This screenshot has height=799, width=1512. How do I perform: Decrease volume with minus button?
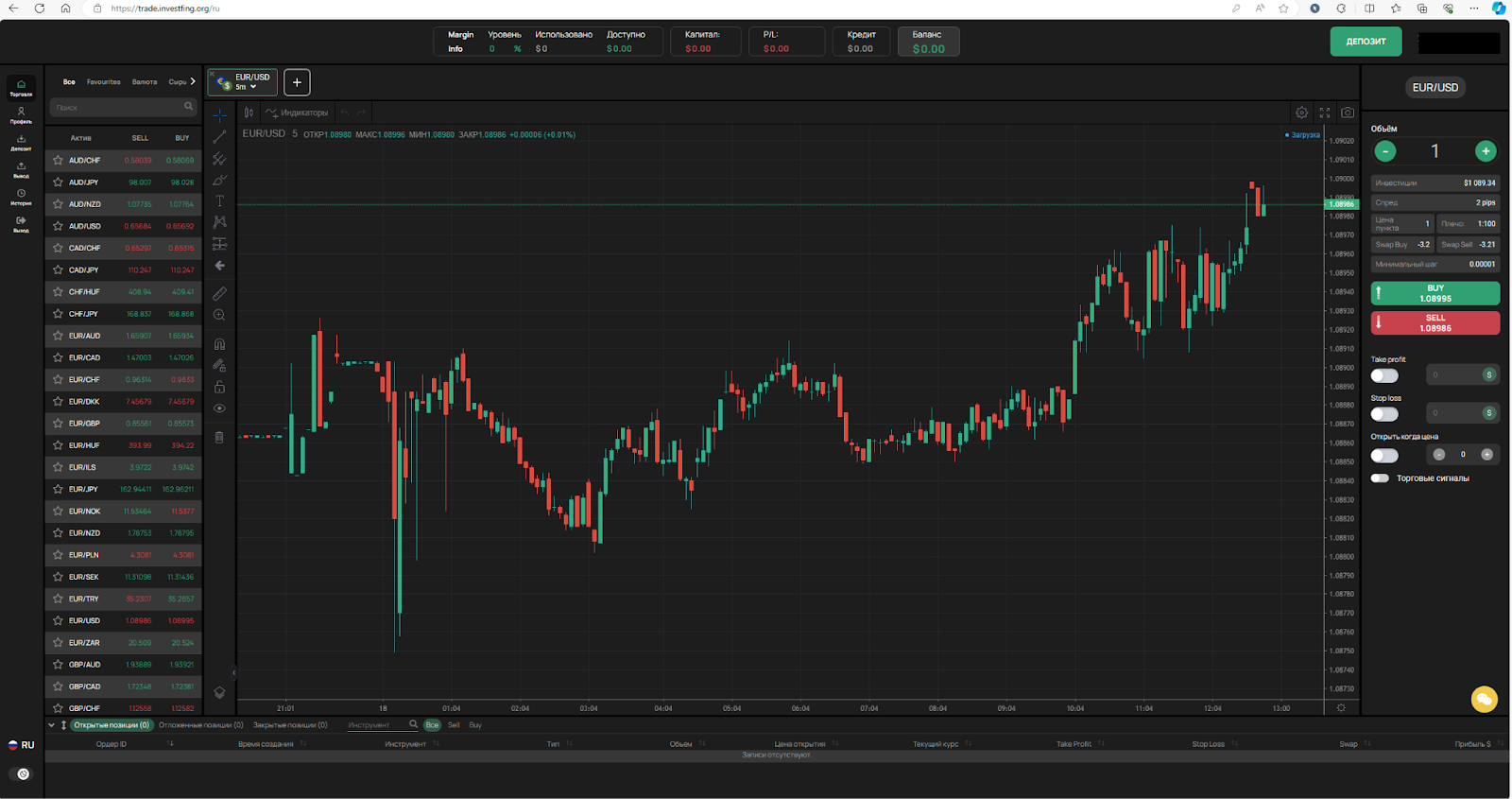(1384, 151)
